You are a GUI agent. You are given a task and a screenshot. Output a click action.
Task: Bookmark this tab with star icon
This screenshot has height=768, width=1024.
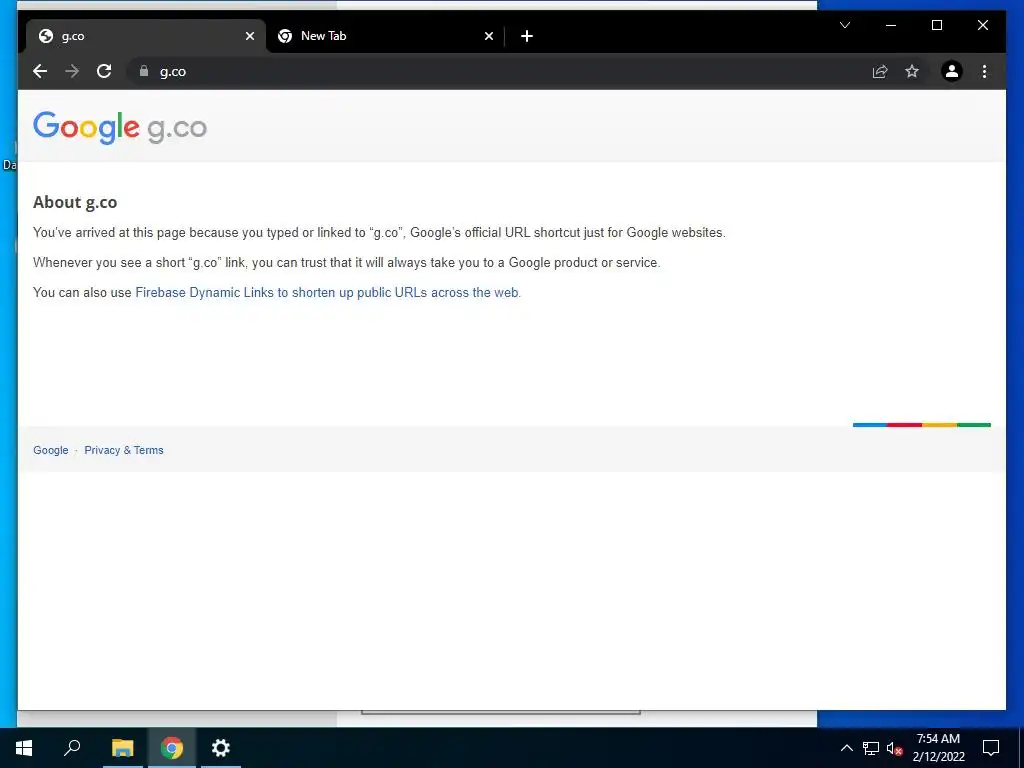(912, 71)
